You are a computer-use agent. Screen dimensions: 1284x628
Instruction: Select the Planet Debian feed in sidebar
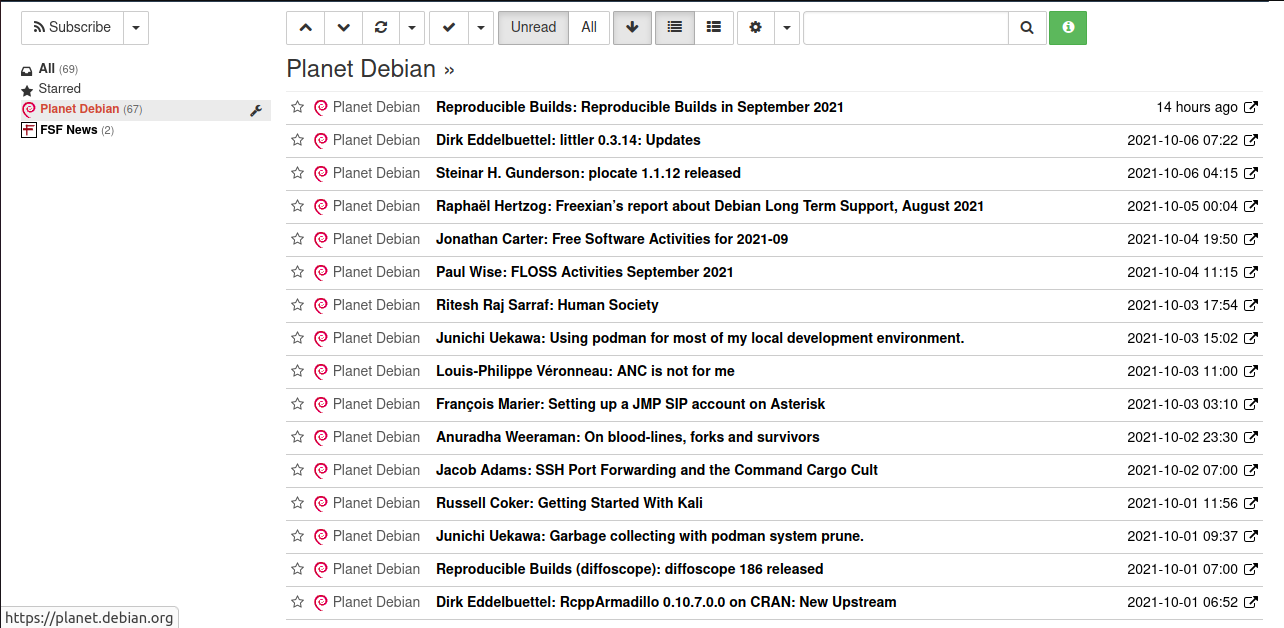[x=80, y=109]
